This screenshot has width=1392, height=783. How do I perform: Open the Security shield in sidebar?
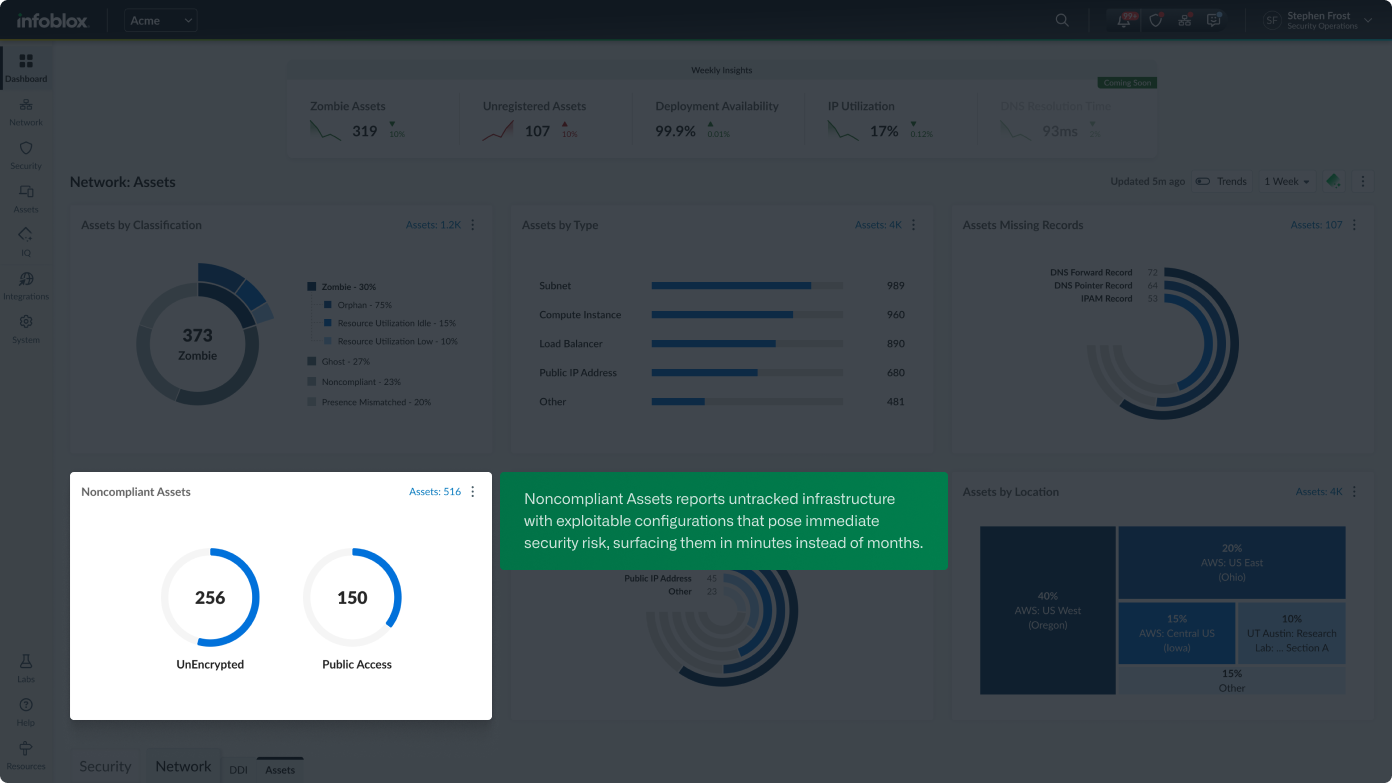(x=26, y=154)
